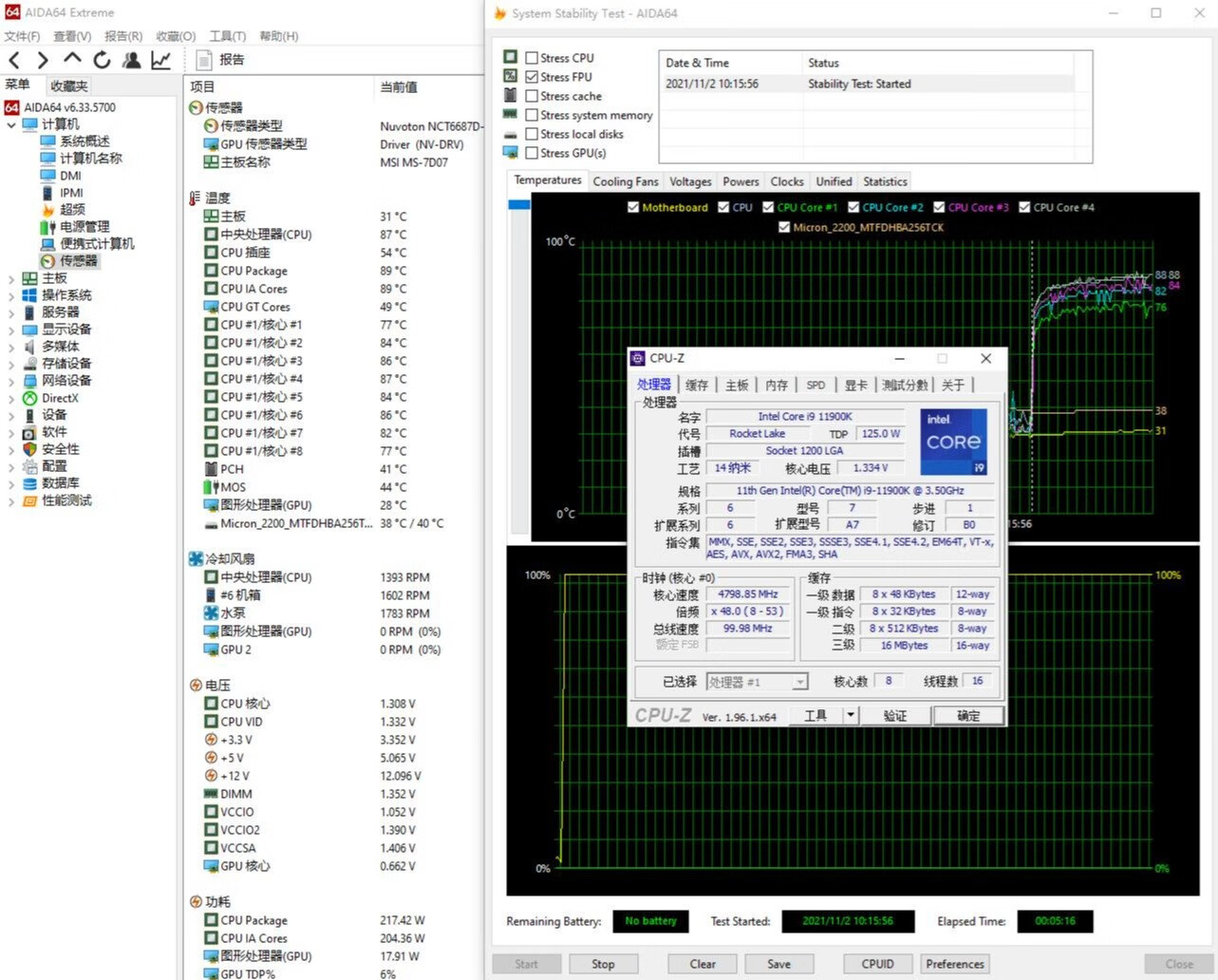Open the 文件(F) menu

(22, 36)
